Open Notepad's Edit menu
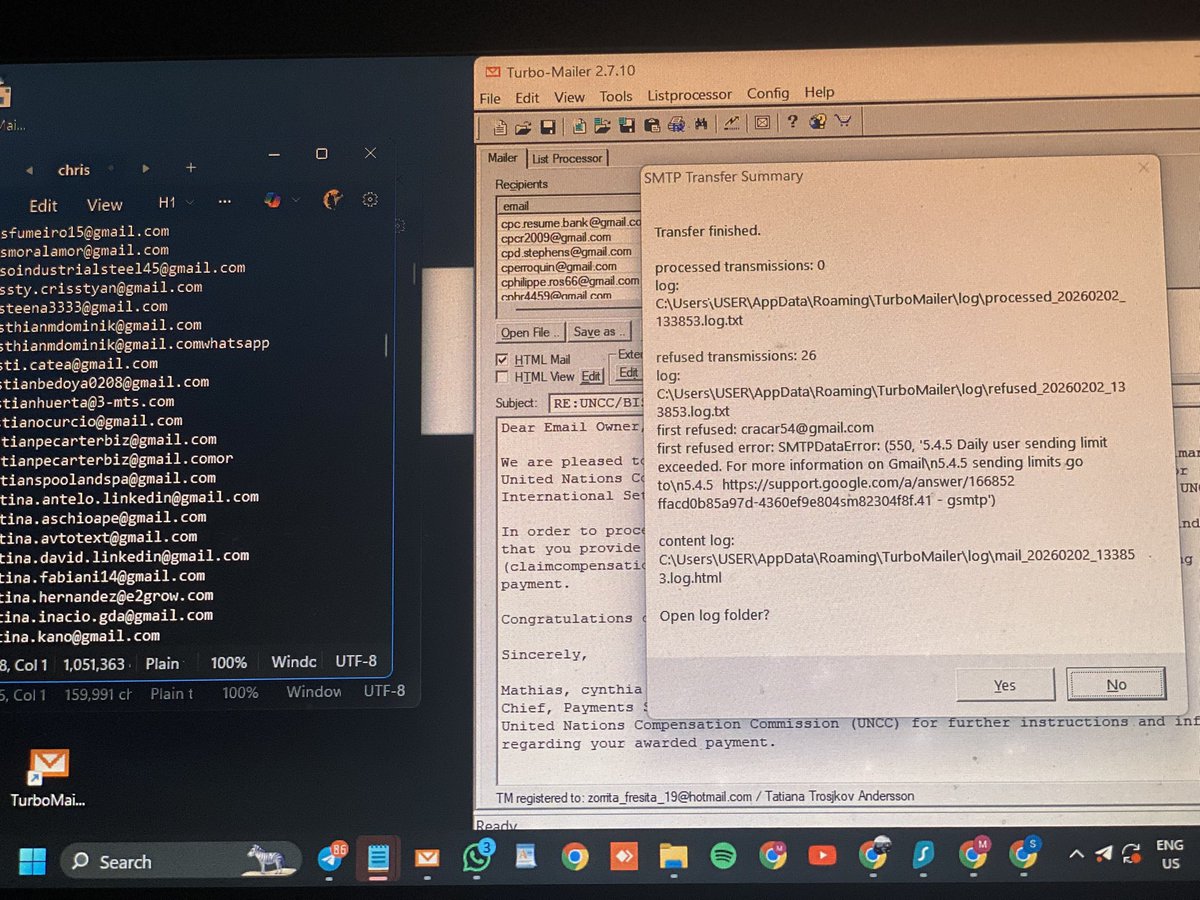Screen dimensions: 1200x900 pos(43,205)
